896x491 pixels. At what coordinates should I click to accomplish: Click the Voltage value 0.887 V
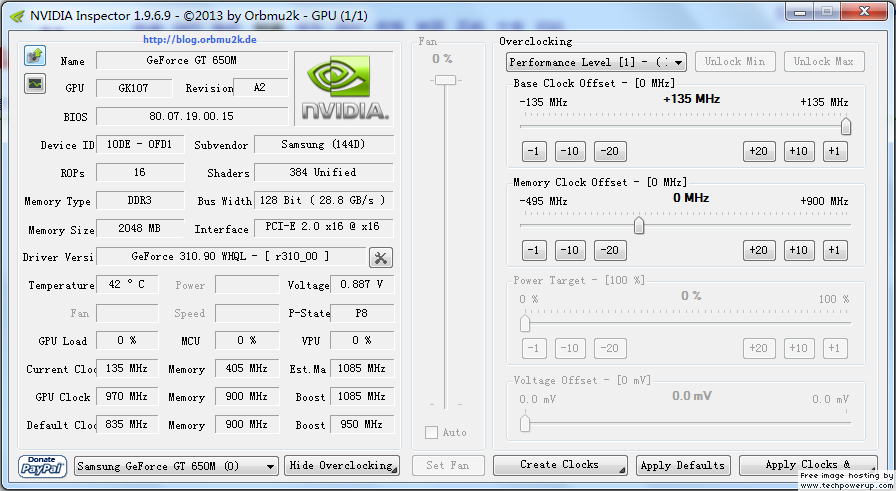coord(362,285)
